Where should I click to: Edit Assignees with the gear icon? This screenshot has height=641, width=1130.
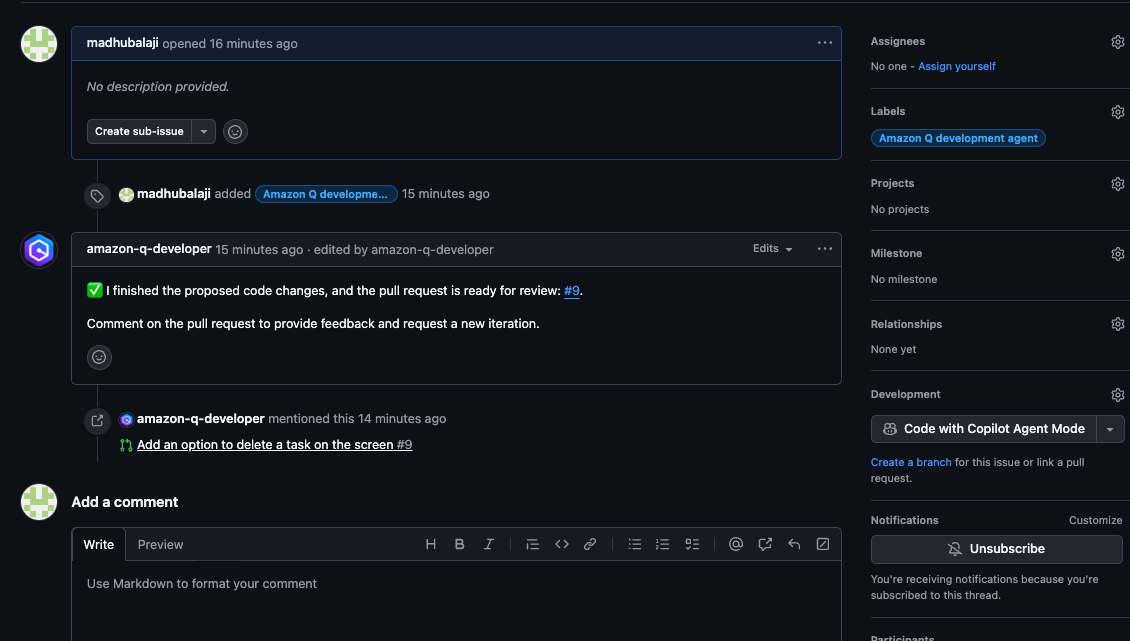click(1117, 42)
